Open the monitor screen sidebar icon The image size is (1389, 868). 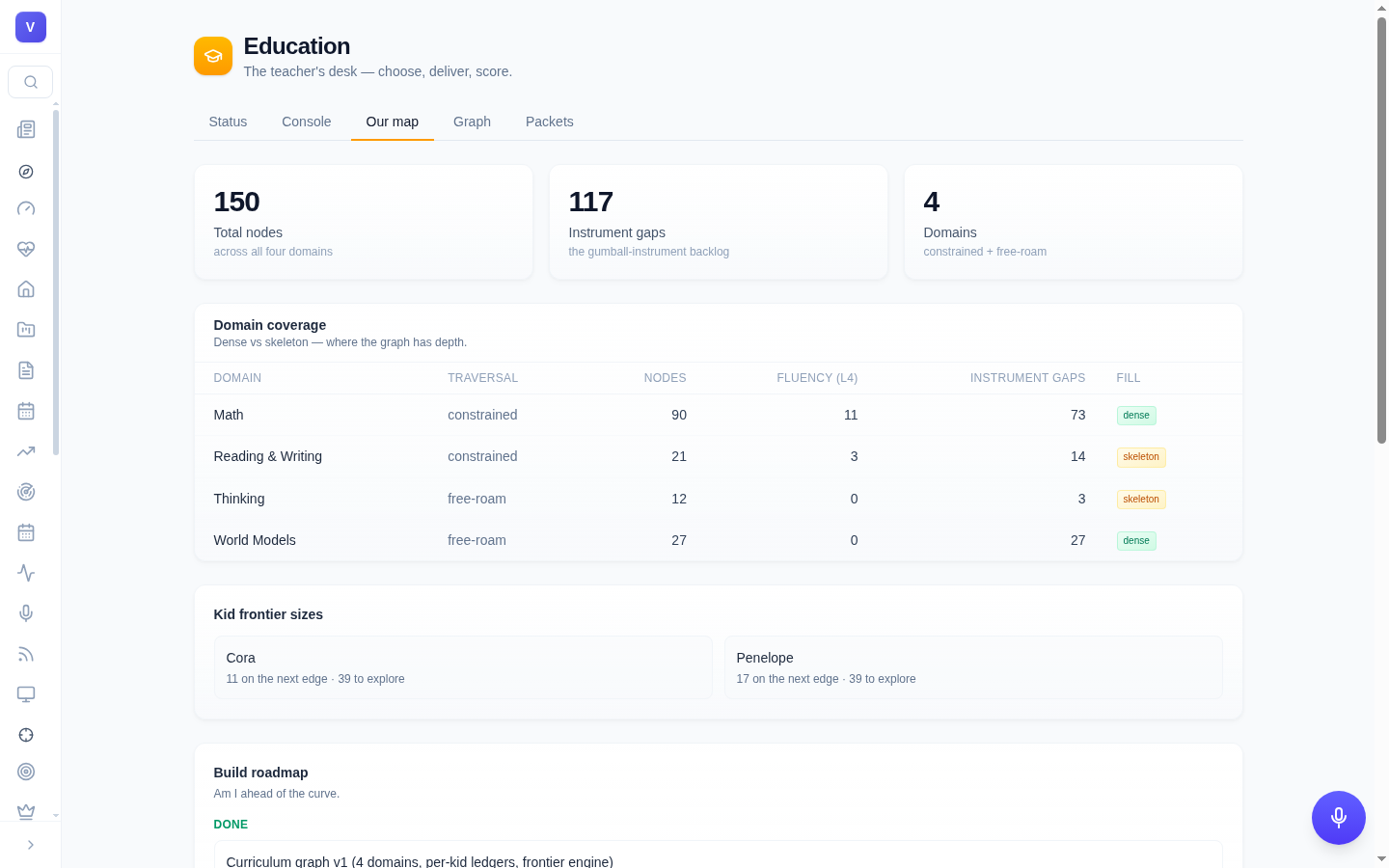click(x=26, y=694)
